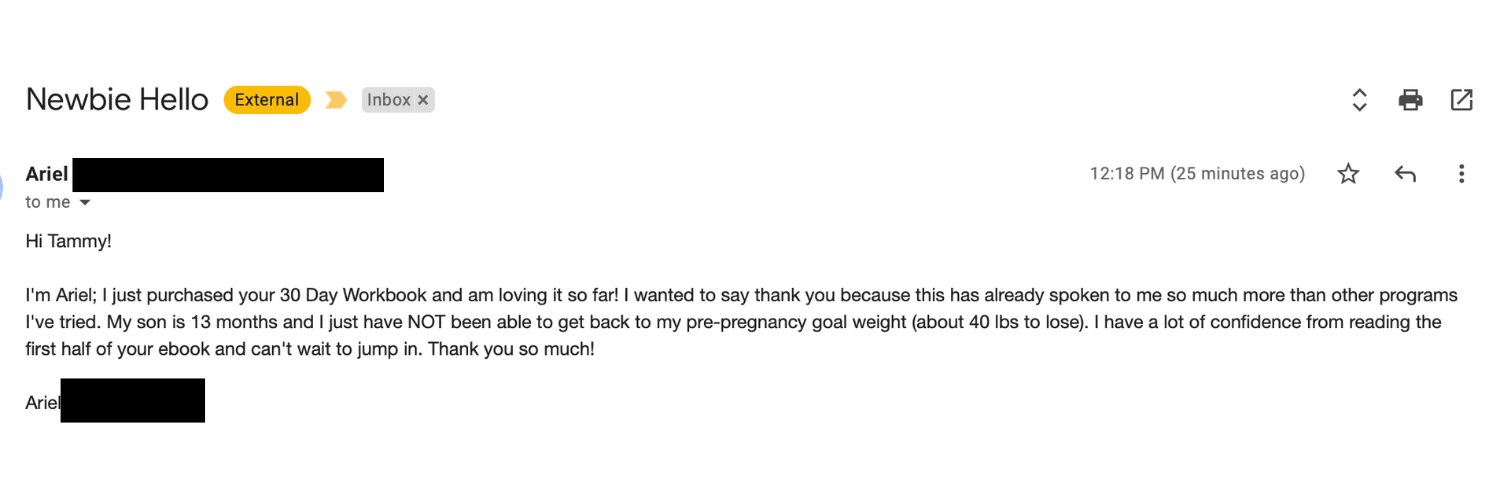
Task: Click the "Hi Tammy!" greeting line
Action: click(69, 241)
